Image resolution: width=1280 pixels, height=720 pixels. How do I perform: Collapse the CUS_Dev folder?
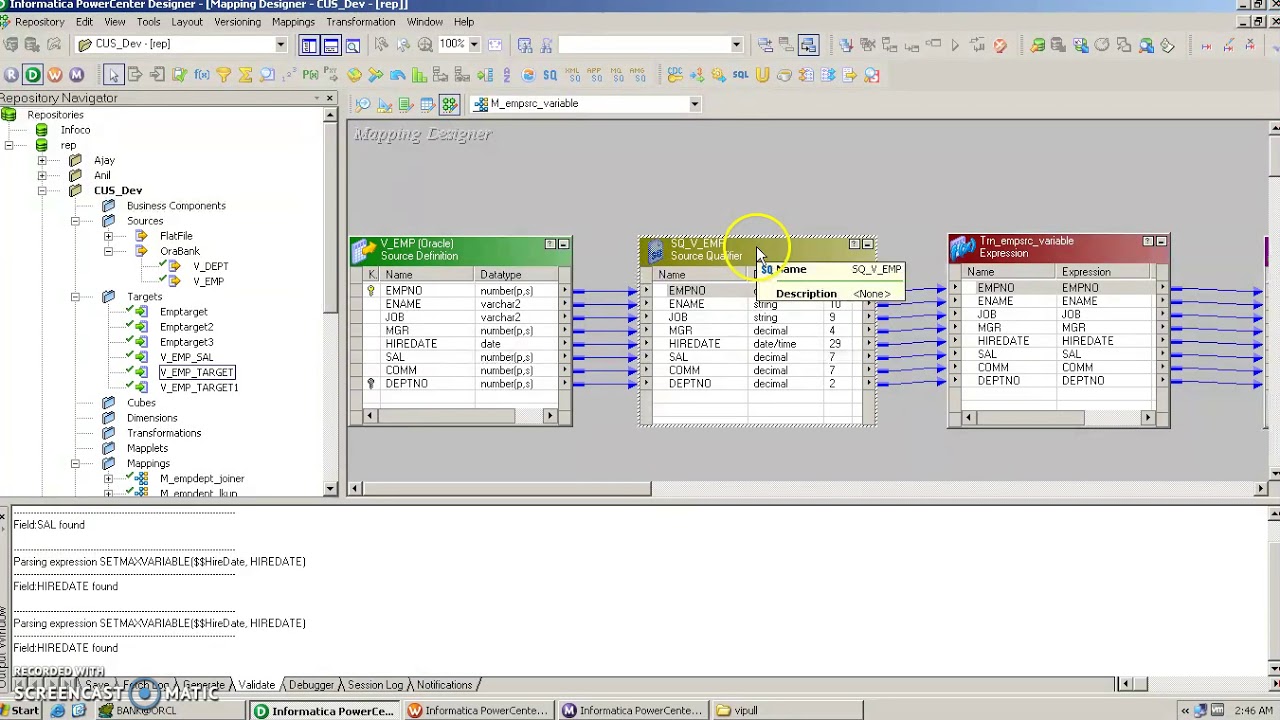42,190
